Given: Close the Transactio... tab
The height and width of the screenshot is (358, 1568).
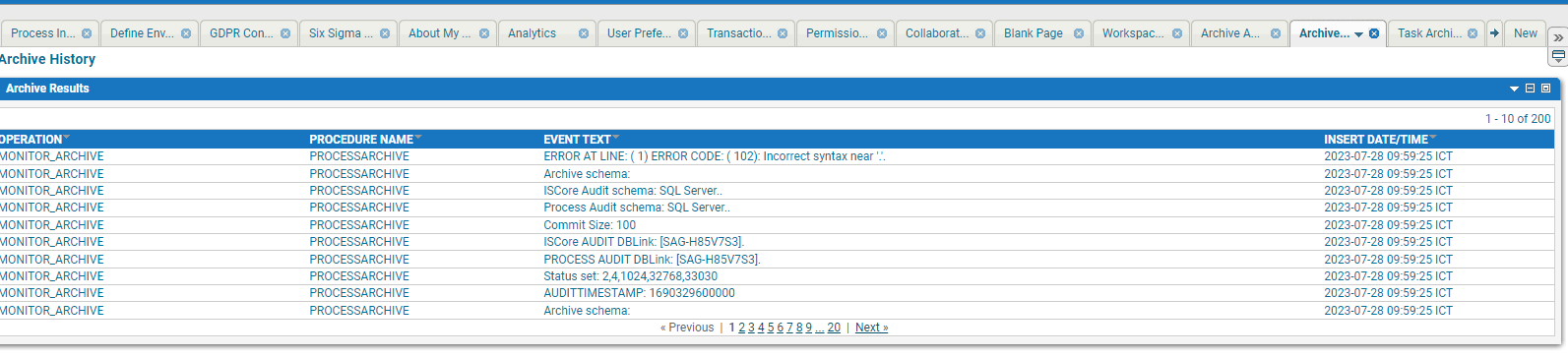Looking at the screenshot, I should click(x=783, y=33).
